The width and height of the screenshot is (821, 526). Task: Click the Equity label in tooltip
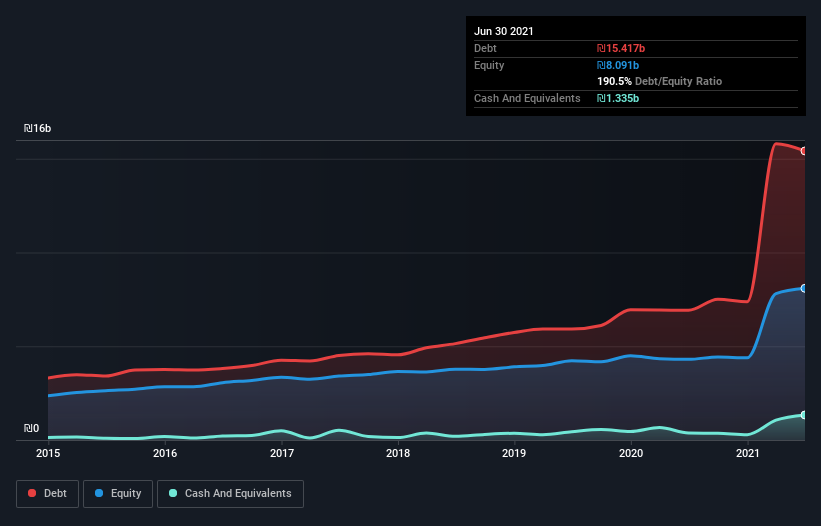pos(489,65)
